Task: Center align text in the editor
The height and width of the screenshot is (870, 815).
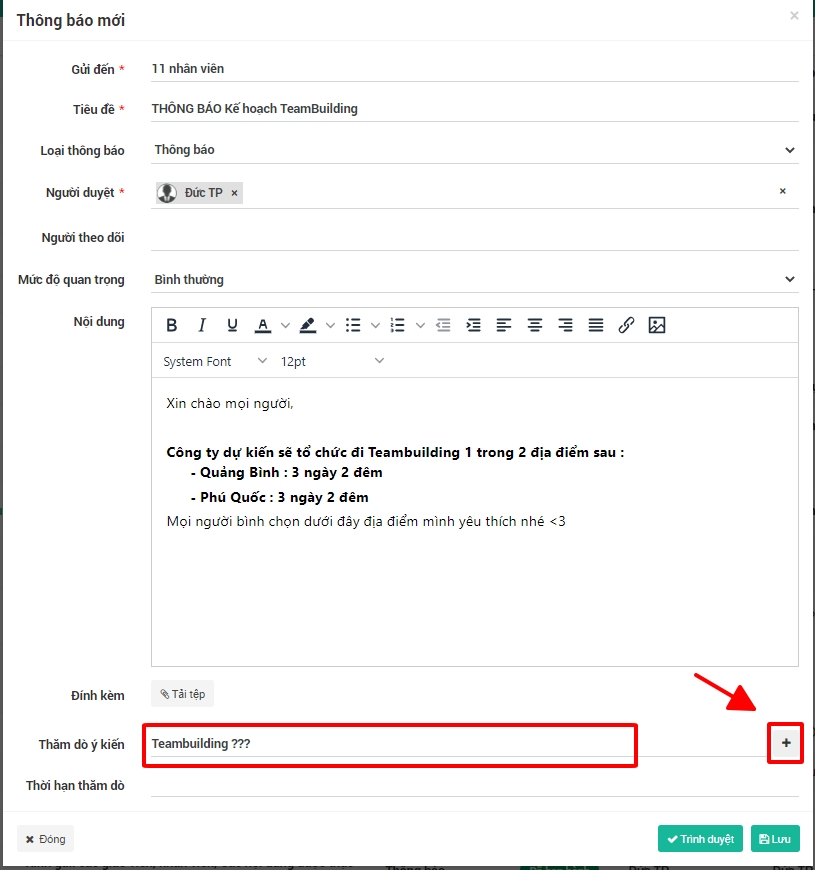Action: 535,325
